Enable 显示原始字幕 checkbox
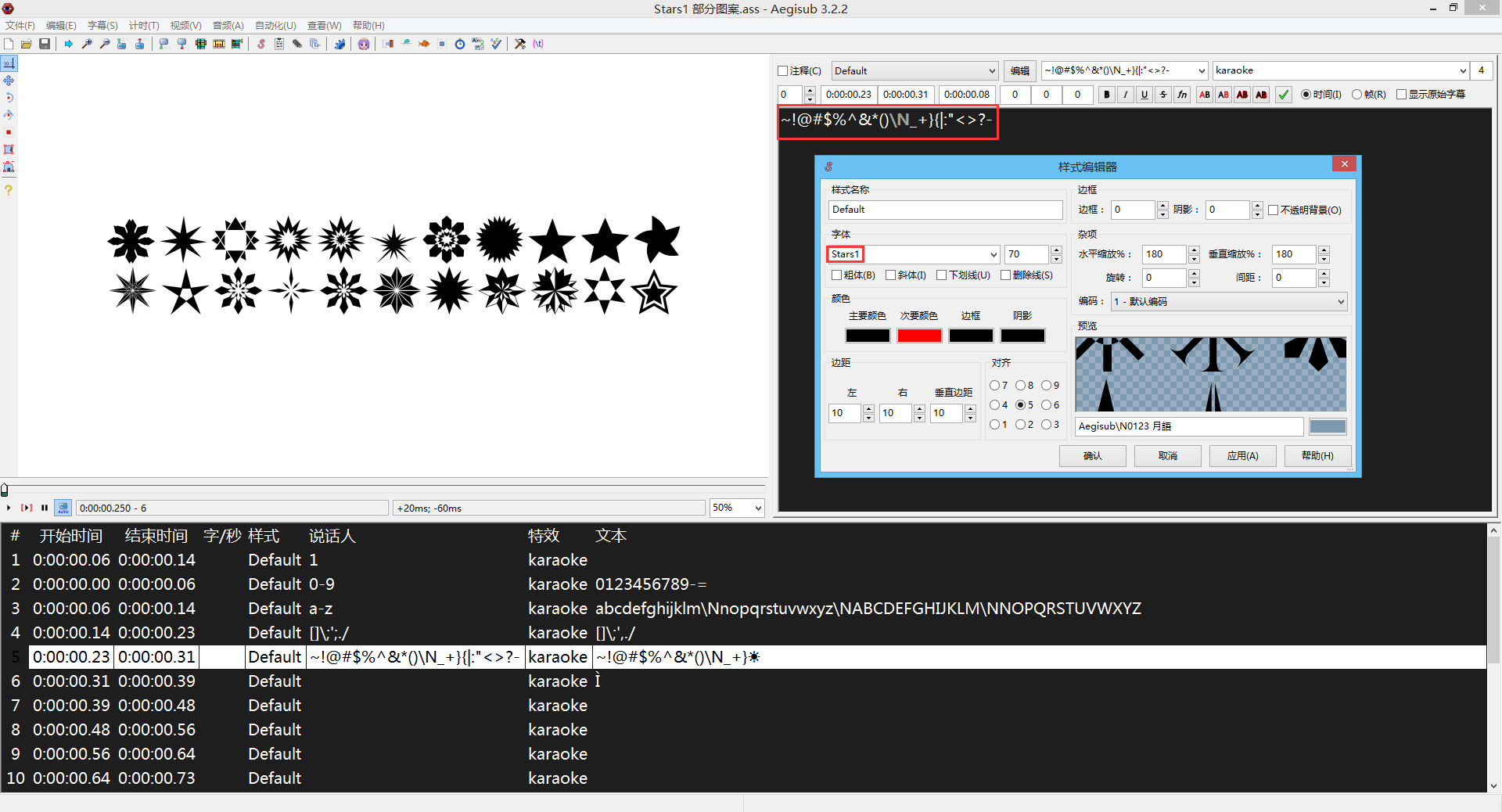This screenshot has height=812, width=1502. click(1431, 95)
